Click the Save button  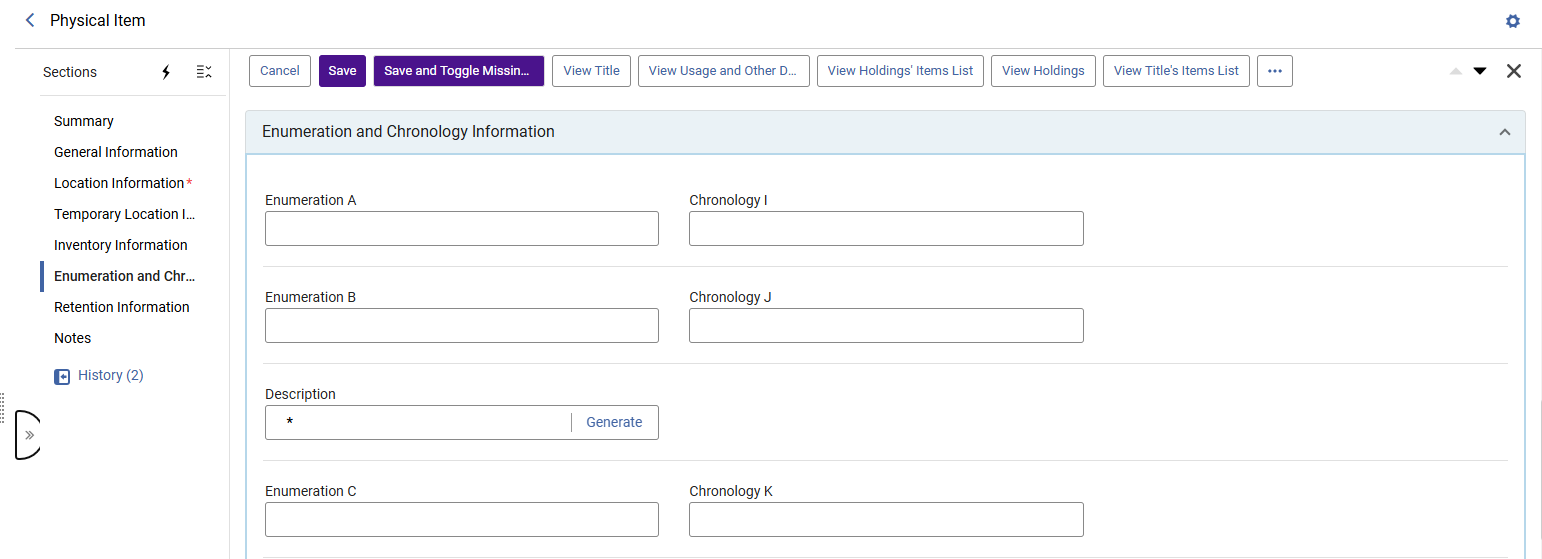pos(342,71)
